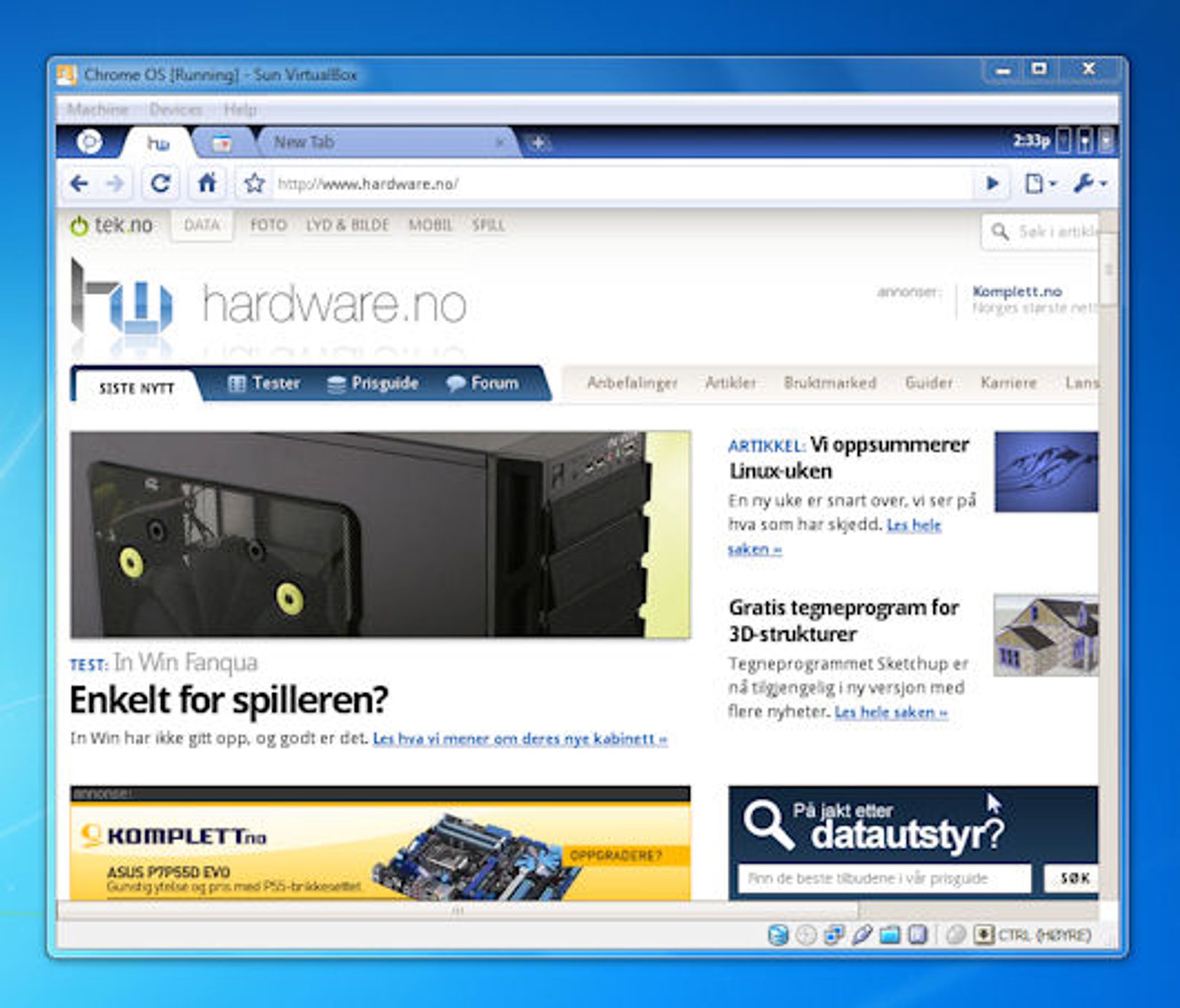Open the Komplett.no advertiser link
This screenshot has height=1008, width=1180.
click(x=1017, y=291)
